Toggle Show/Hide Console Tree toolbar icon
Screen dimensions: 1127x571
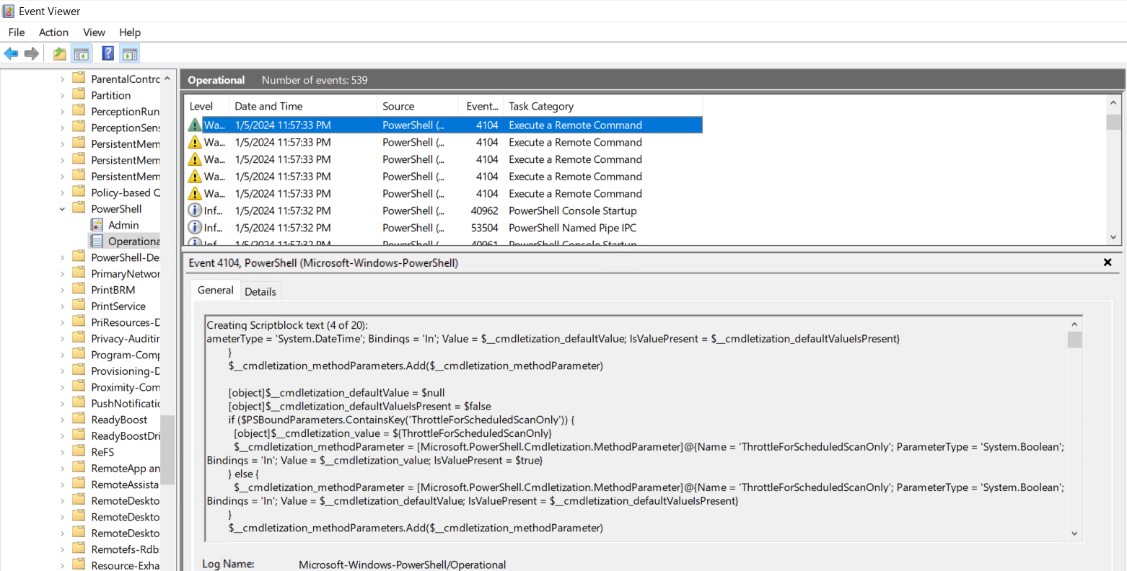pyautogui.click(x=82, y=53)
